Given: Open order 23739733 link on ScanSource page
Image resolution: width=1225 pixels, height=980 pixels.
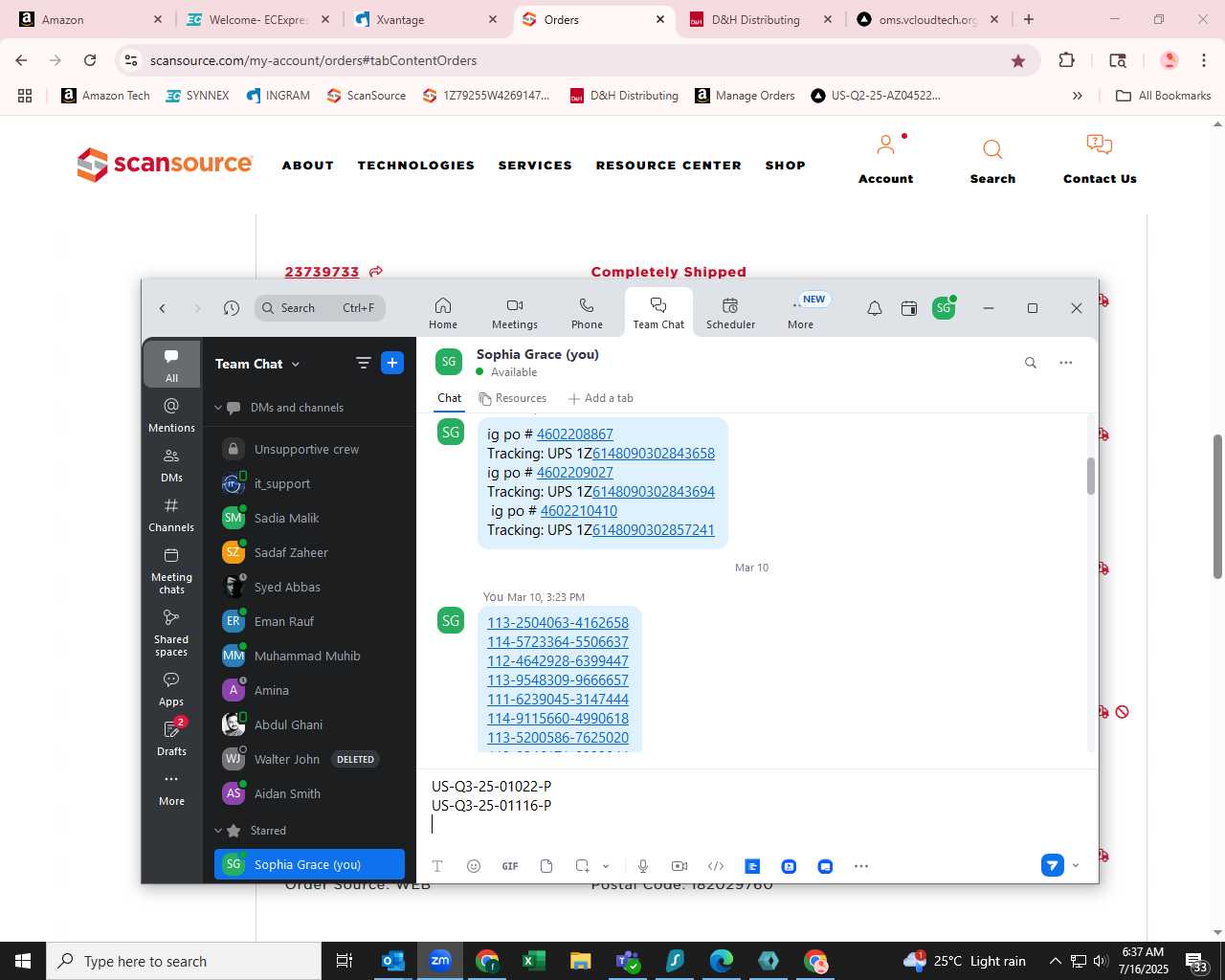Looking at the screenshot, I should (x=322, y=272).
